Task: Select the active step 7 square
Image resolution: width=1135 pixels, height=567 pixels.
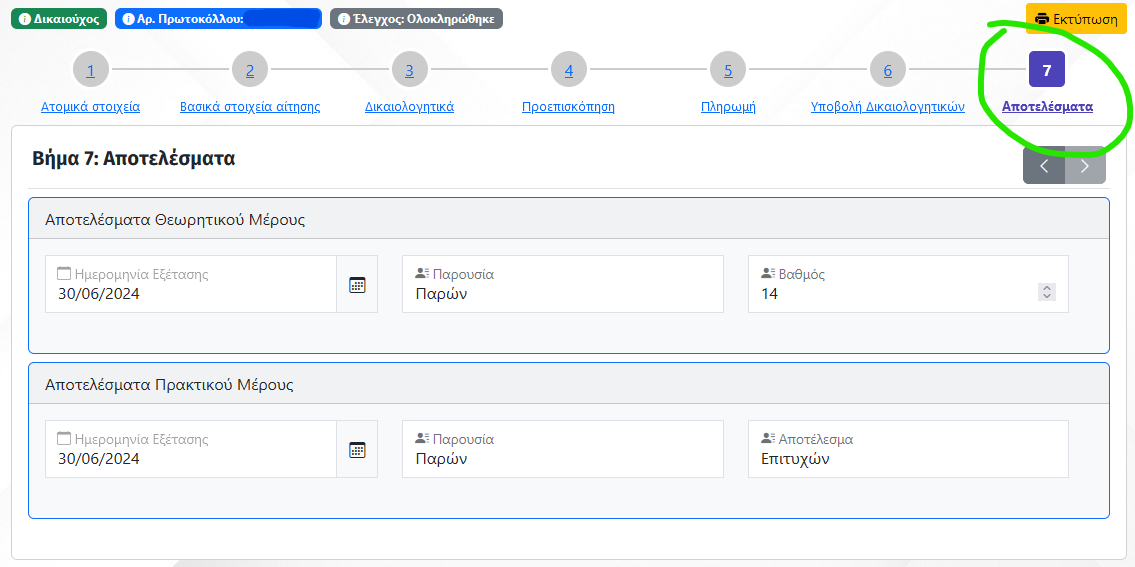Action: pyautogui.click(x=1047, y=70)
